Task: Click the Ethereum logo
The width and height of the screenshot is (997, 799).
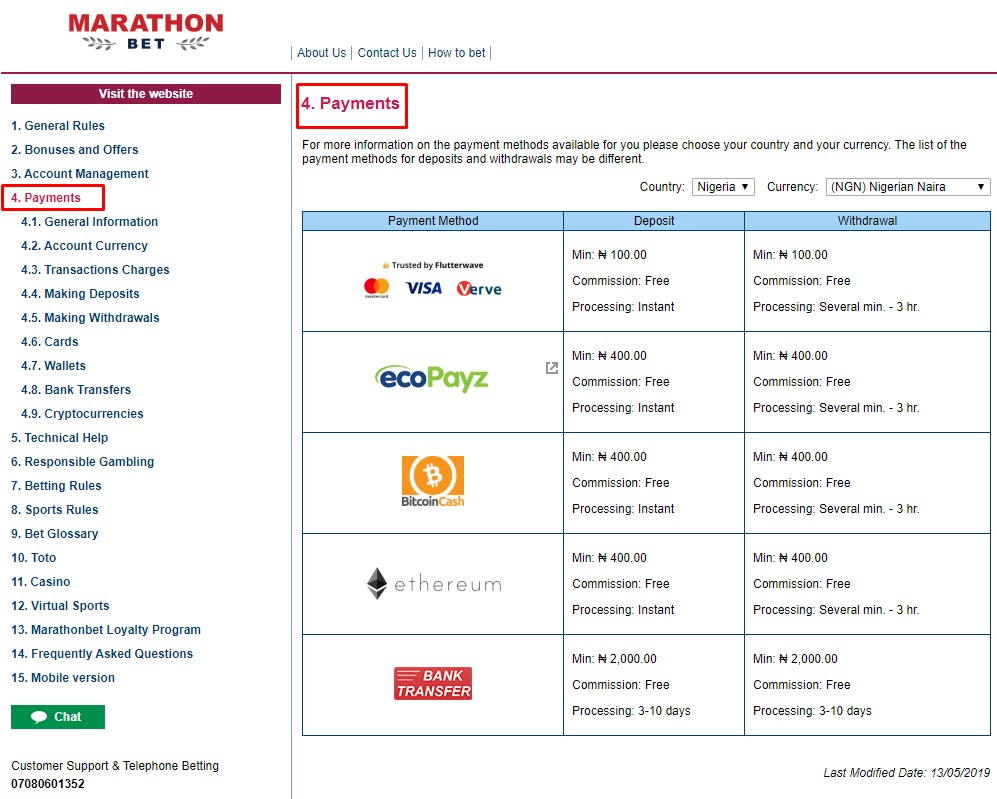Action: pyautogui.click(x=433, y=584)
